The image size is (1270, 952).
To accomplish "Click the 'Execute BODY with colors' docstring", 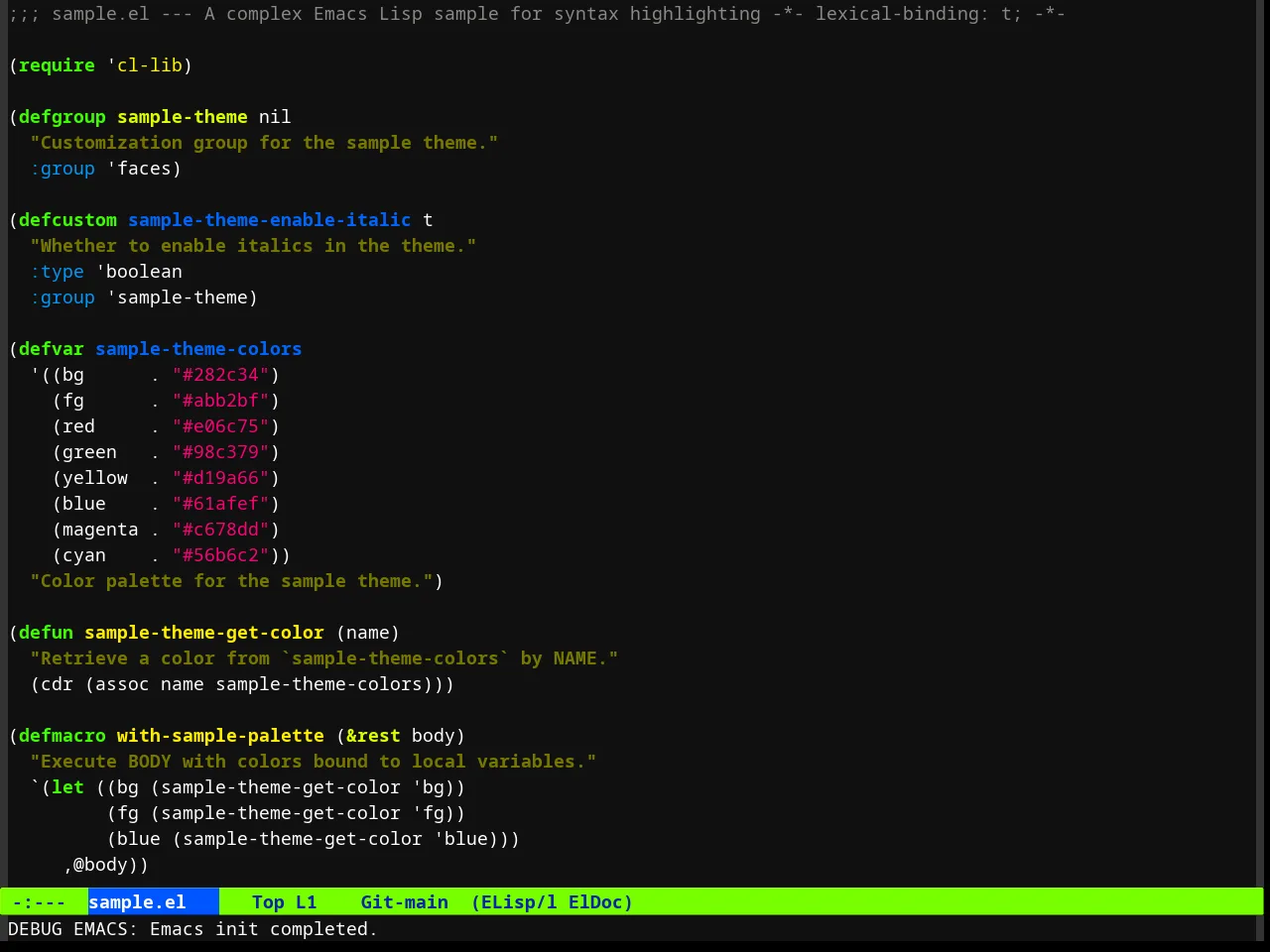I will pyautogui.click(x=313, y=762).
